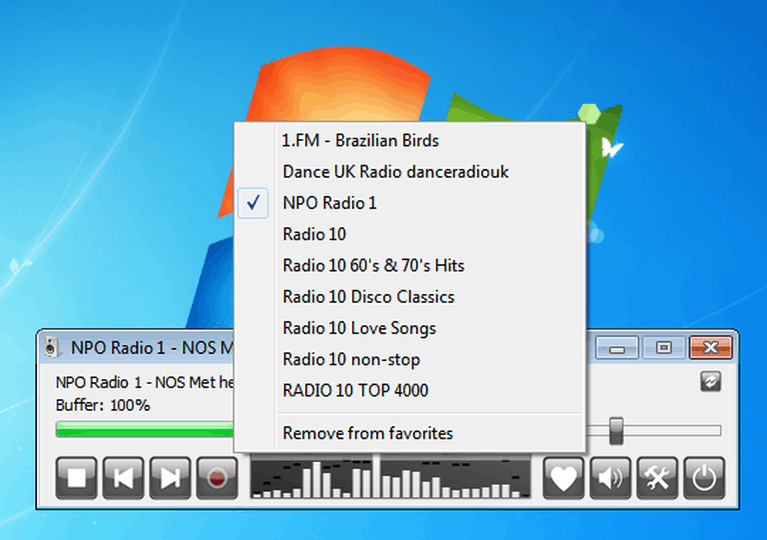Click the power button icon
Image resolution: width=767 pixels, height=540 pixels.
704,478
